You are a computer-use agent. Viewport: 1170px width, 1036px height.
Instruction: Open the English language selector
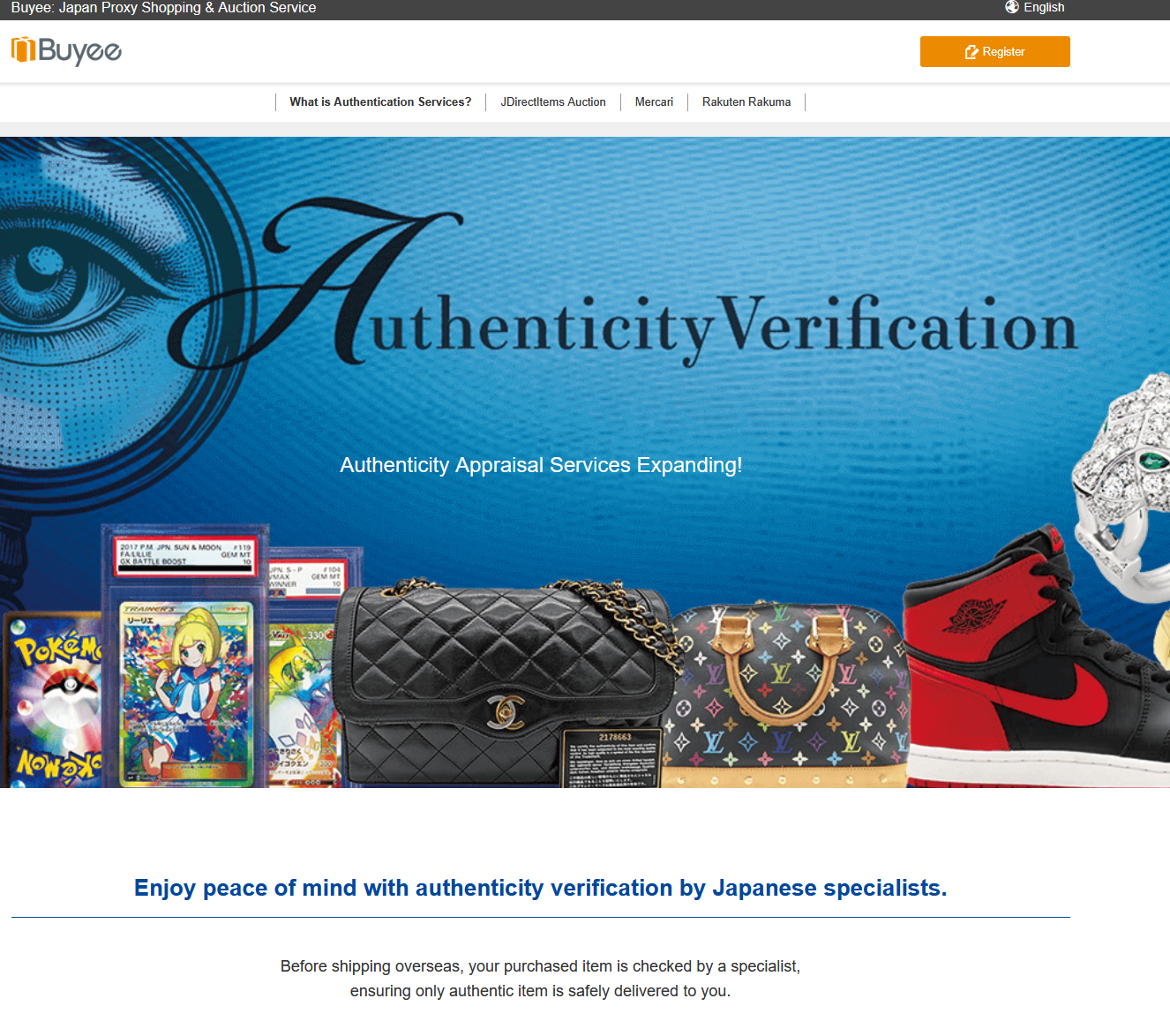pos(1035,7)
